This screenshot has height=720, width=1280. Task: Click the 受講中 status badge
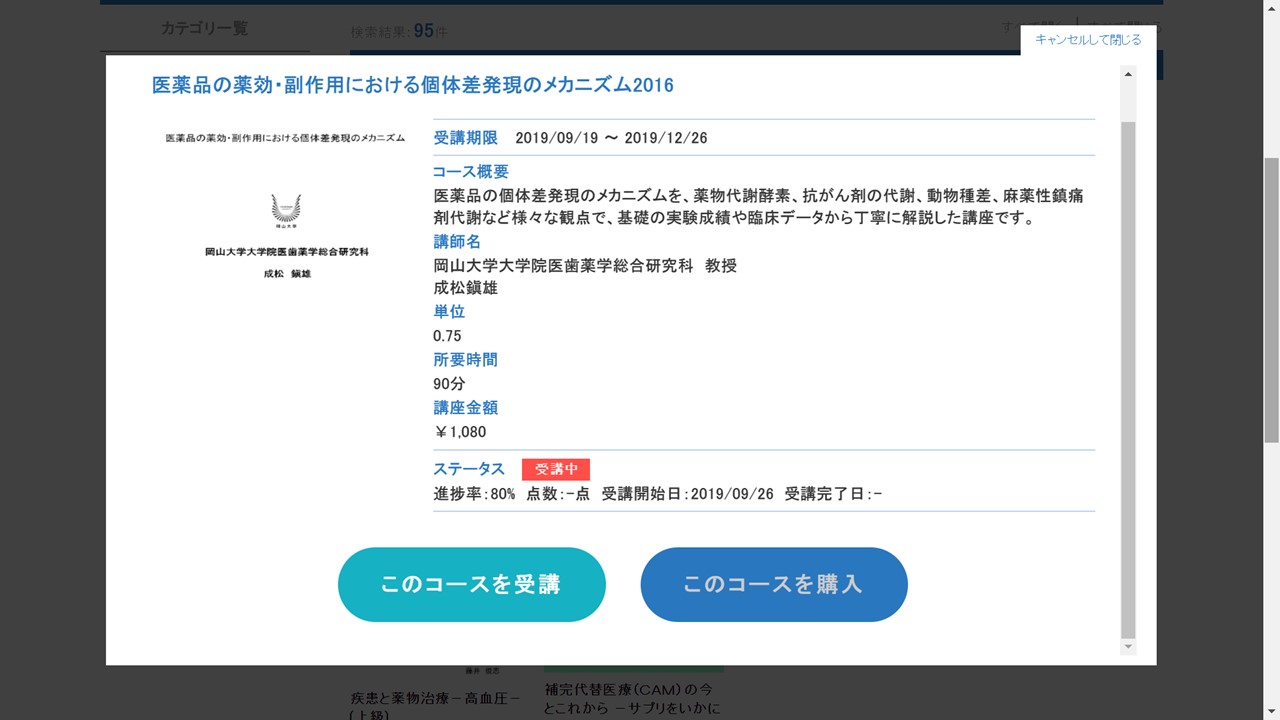tap(556, 469)
